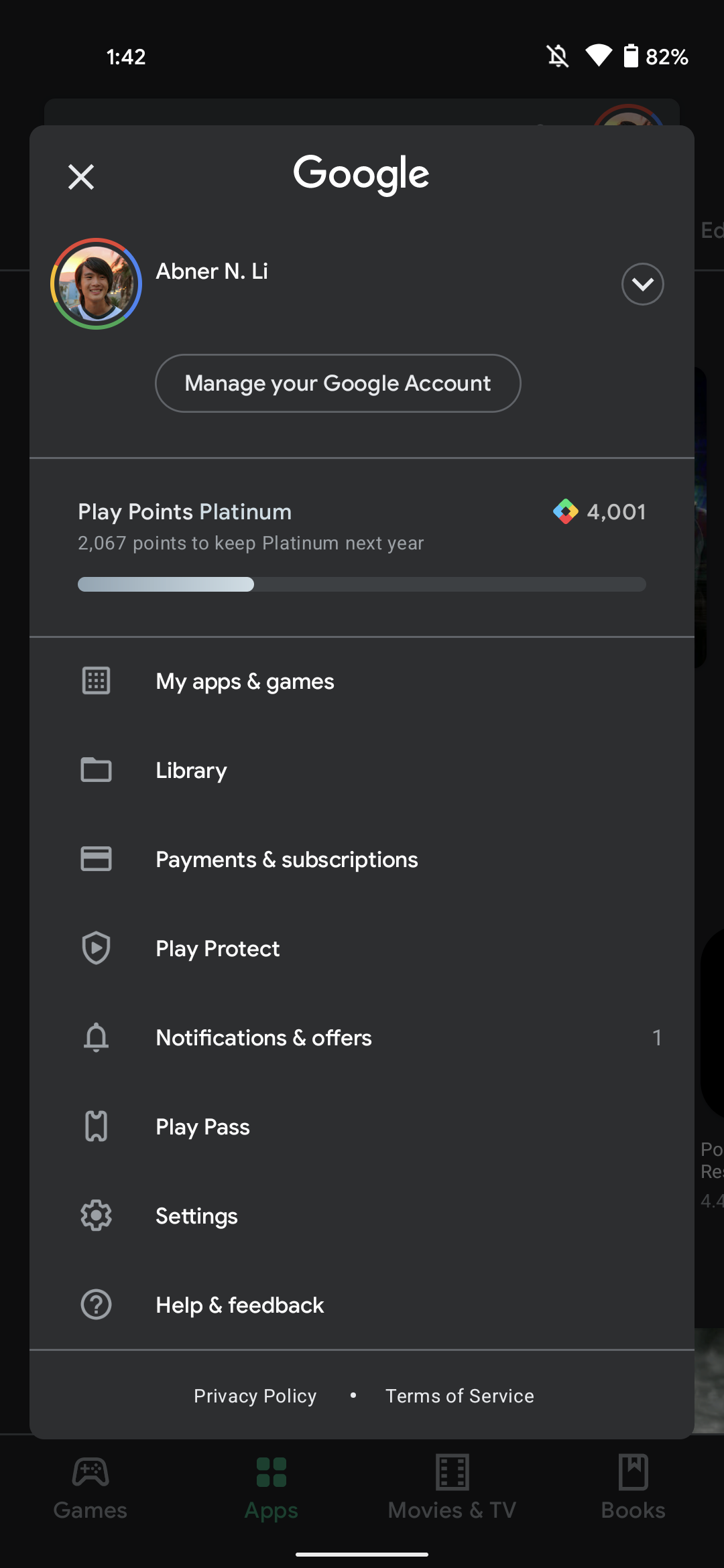Open the Terms of Service link

(x=460, y=1396)
